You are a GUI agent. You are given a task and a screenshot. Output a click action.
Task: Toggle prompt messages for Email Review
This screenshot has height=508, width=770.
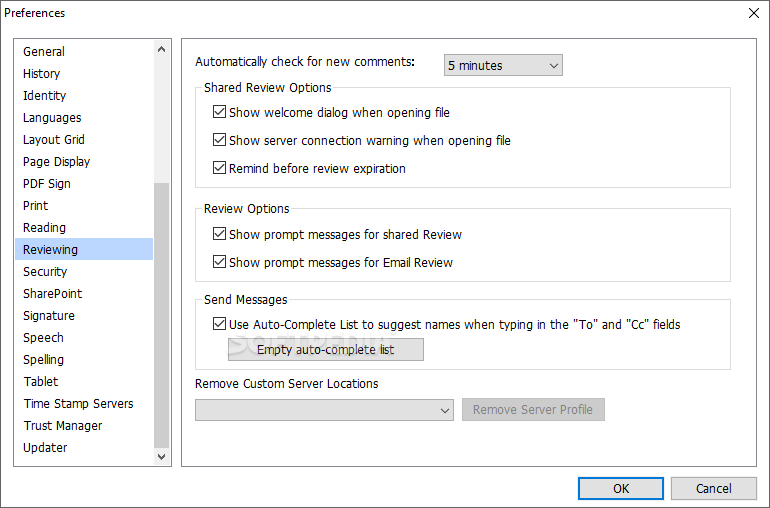click(x=220, y=262)
